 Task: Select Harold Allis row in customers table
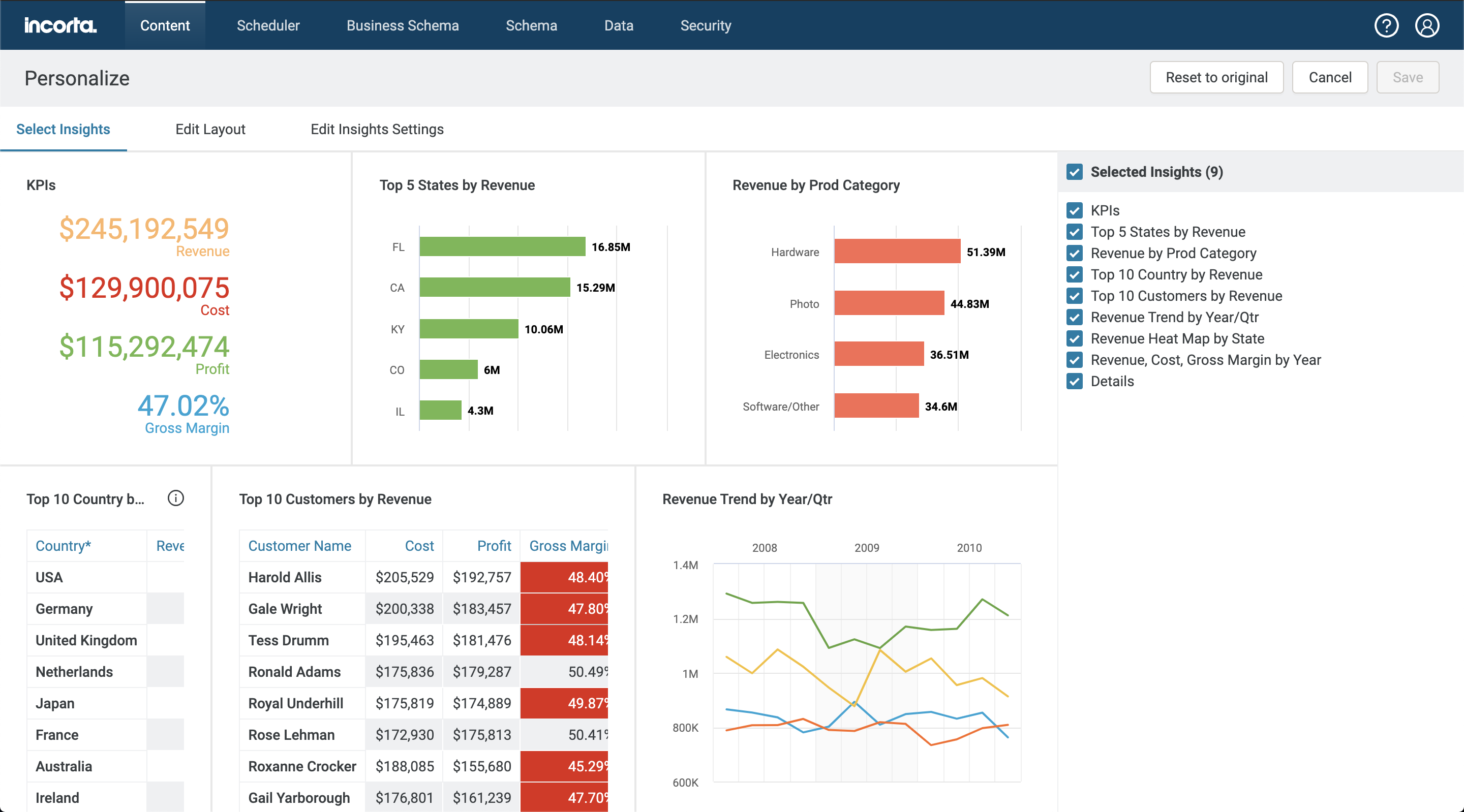coord(285,577)
